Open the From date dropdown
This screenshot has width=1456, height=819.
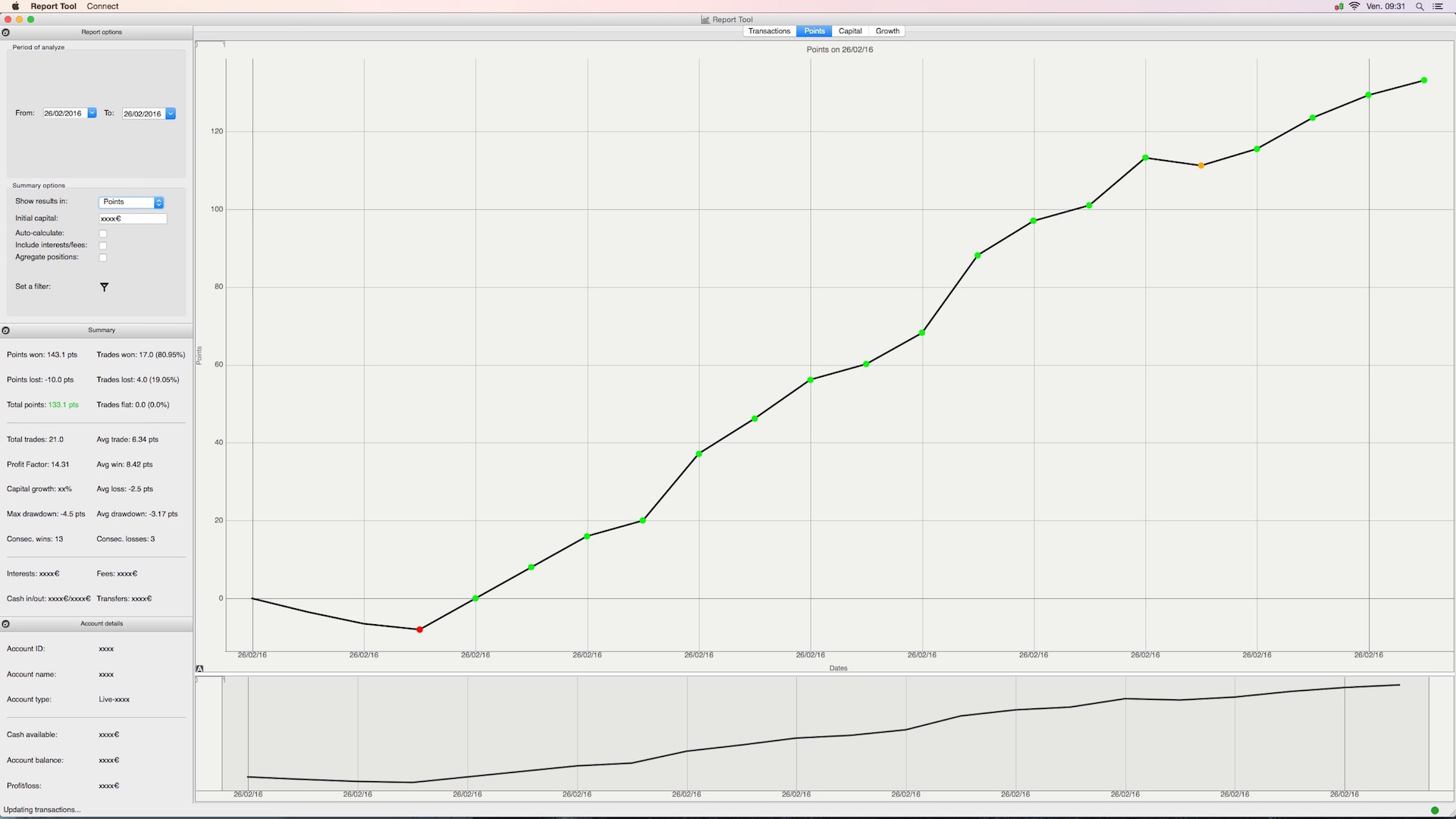[x=93, y=114]
